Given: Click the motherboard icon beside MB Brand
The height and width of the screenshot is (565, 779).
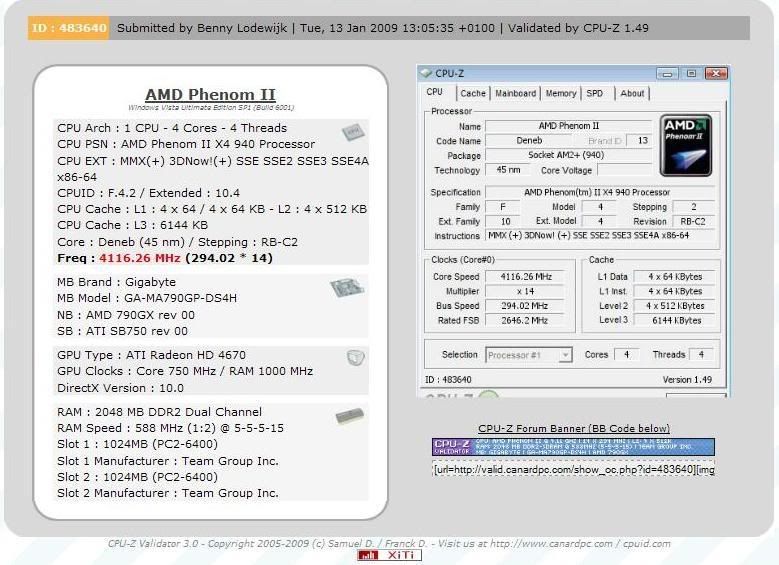Looking at the screenshot, I should pyautogui.click(x=347, y=287).
